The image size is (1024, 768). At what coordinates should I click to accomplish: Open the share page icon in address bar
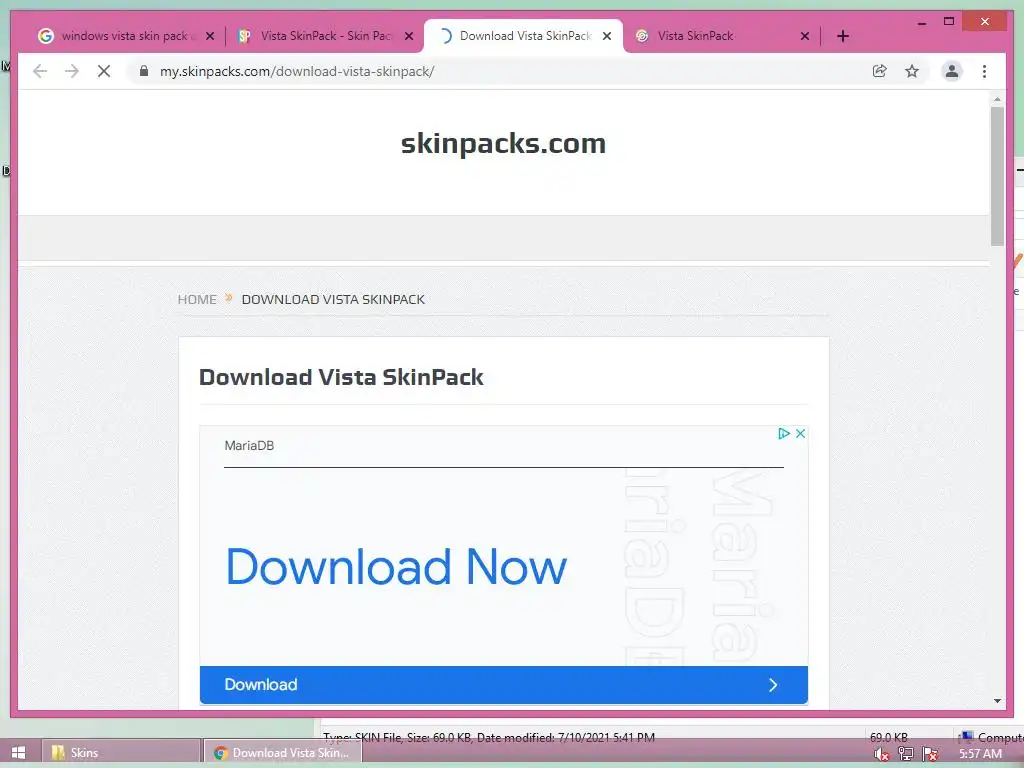[880, 71]
